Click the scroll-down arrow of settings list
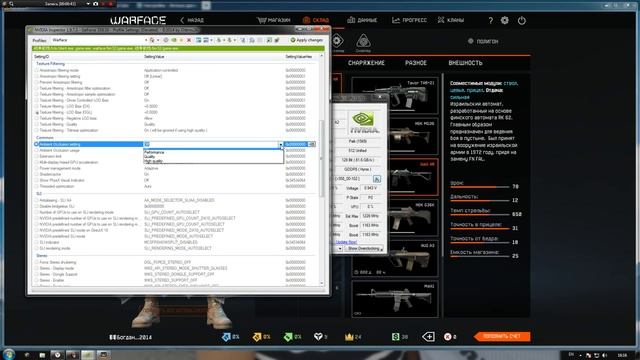640x360 pixels. [322, 283]
